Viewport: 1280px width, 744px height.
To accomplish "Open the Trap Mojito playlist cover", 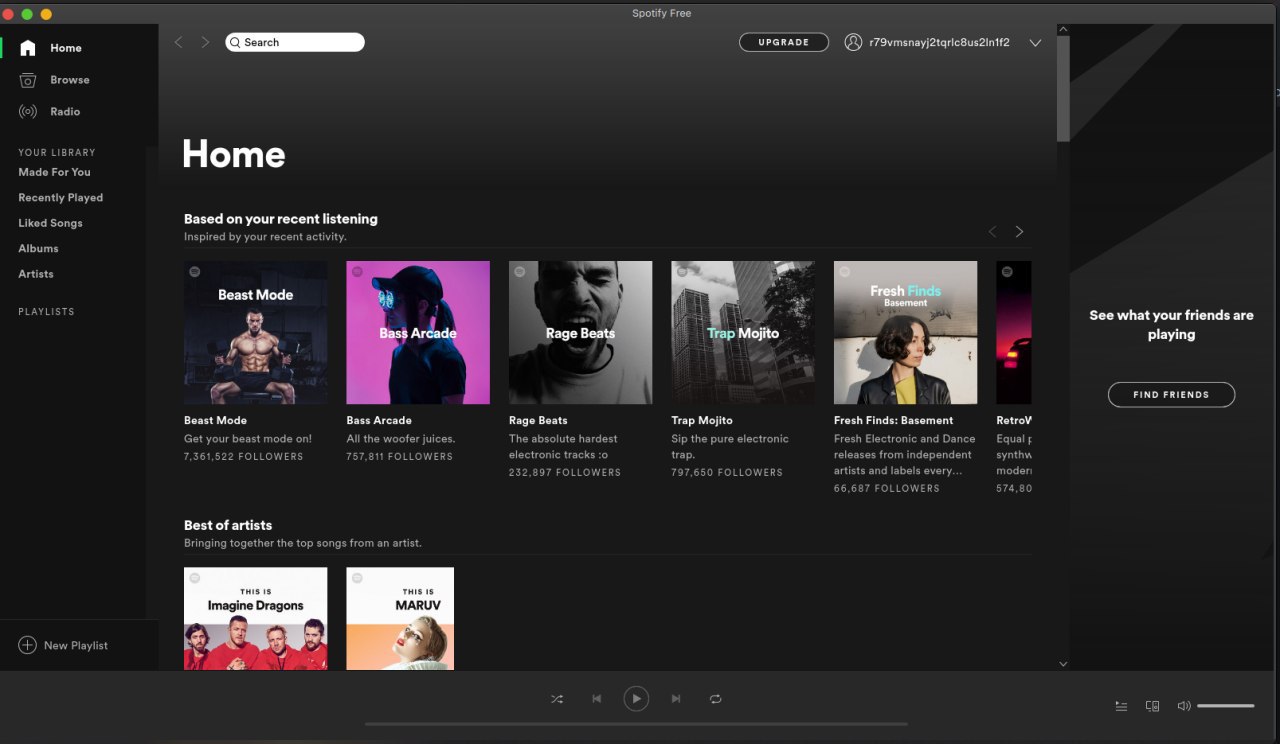I will (x=743, y=333).
